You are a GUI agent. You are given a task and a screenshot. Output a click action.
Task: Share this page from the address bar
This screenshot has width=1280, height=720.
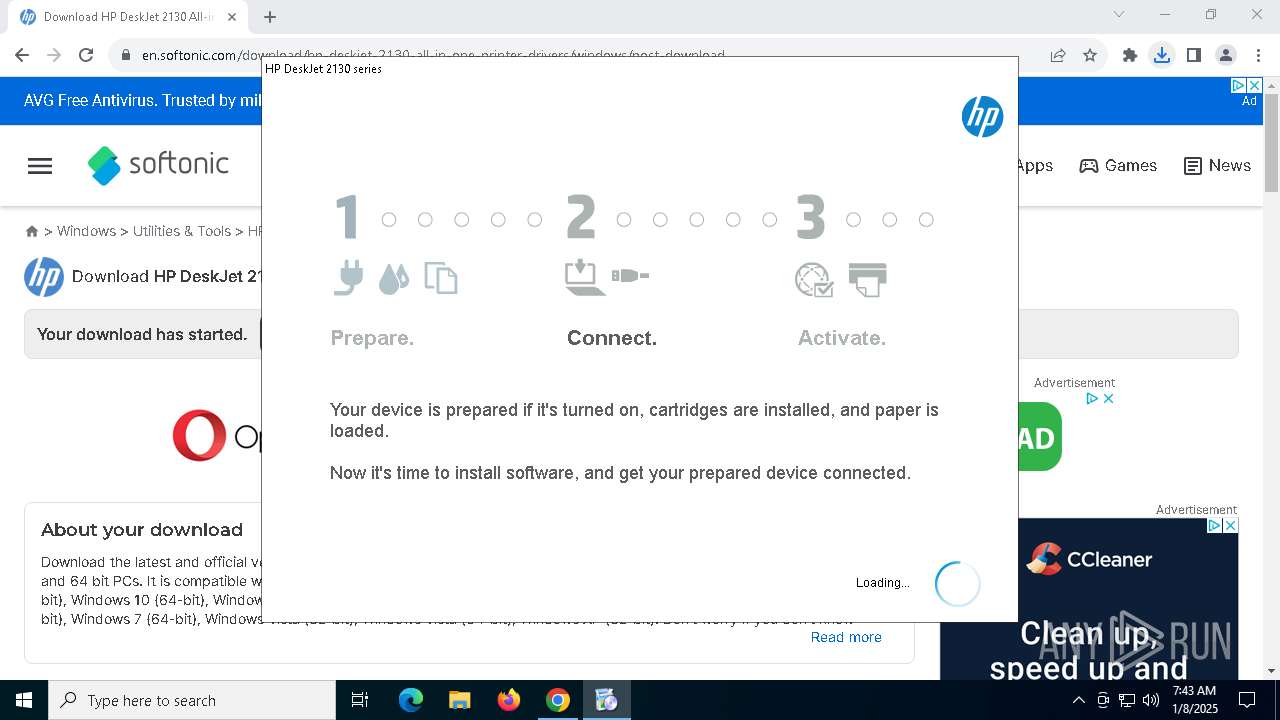click(1057, 55)
